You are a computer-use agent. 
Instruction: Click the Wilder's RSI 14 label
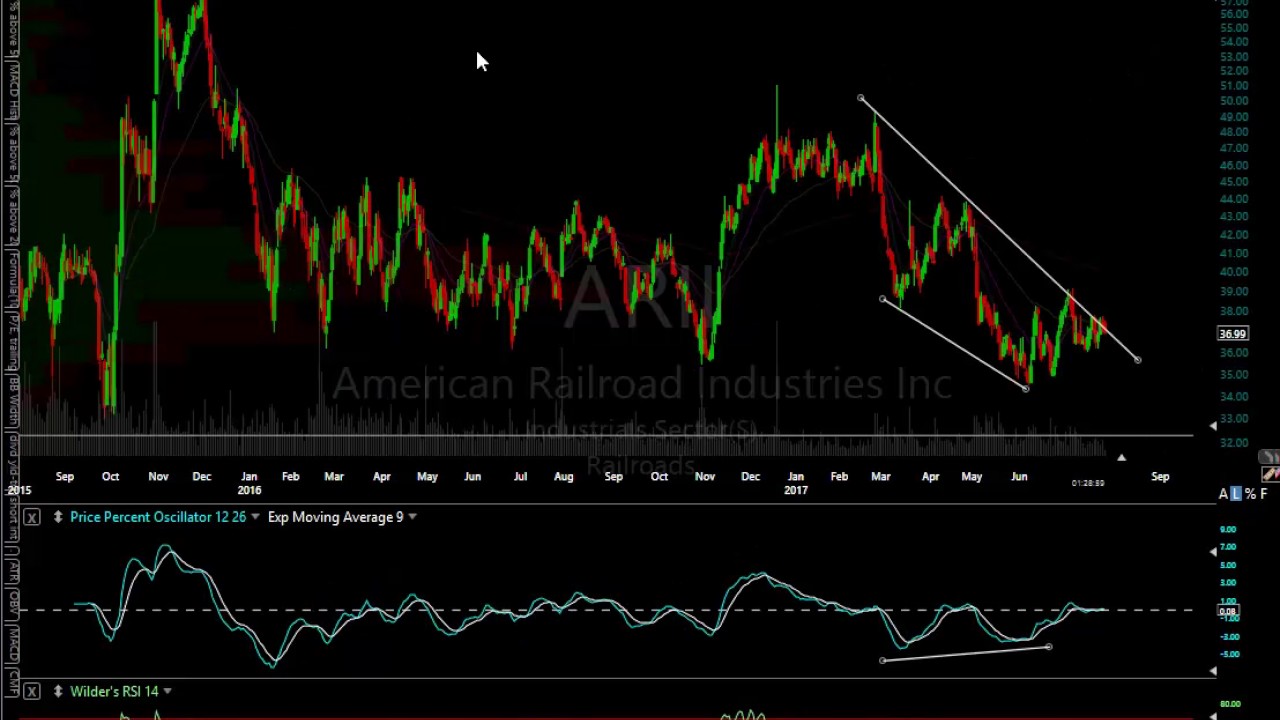[114, 691]
